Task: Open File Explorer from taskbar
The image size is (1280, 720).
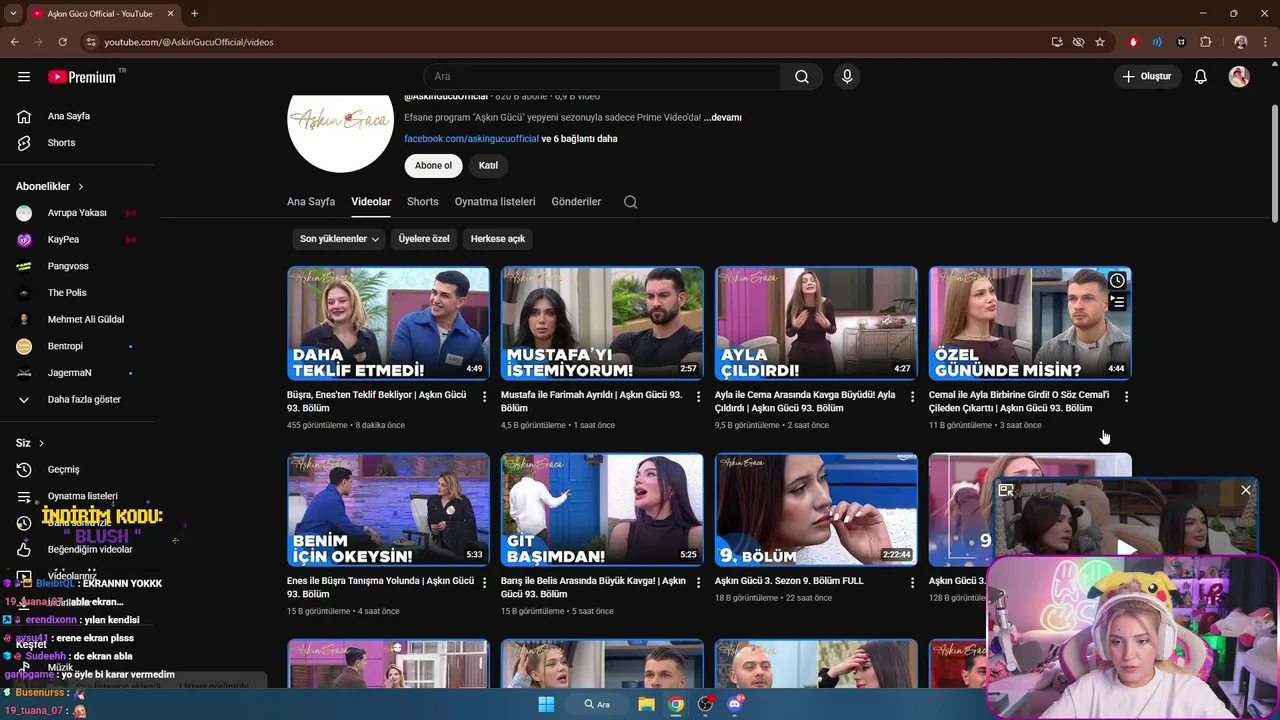Action: click(646, 704)
